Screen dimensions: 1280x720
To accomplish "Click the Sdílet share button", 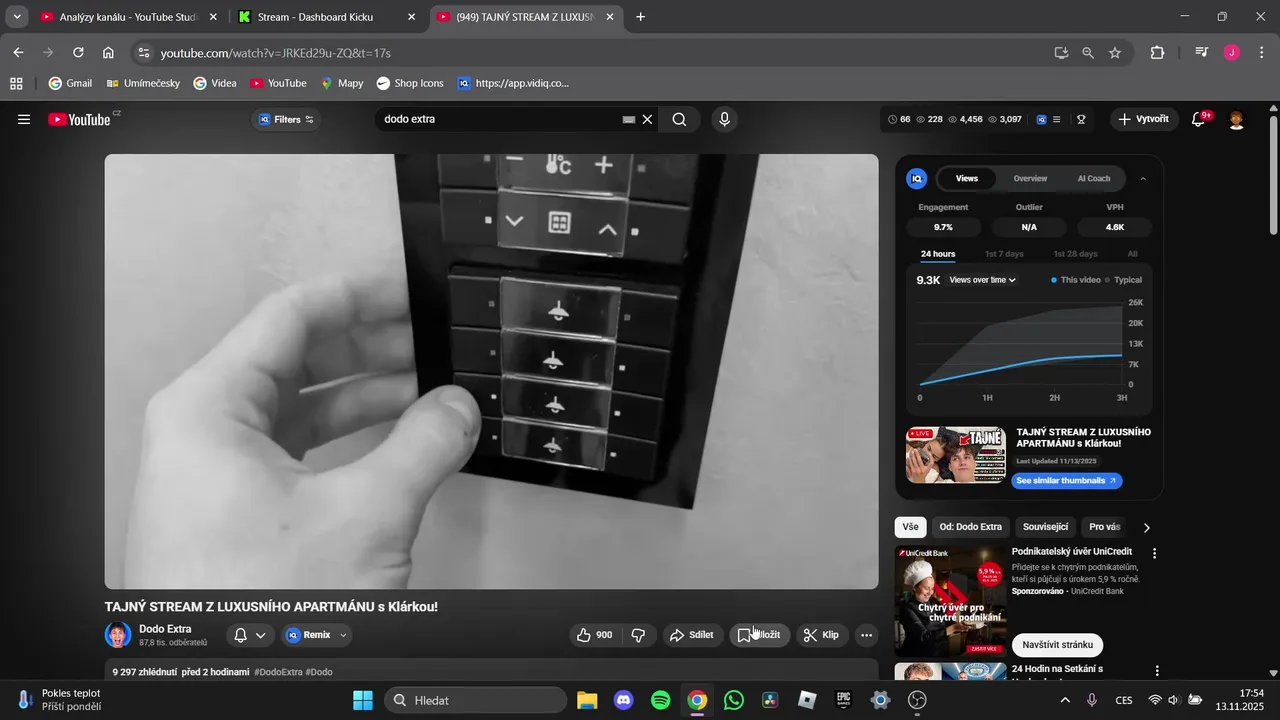I will [x=692, y=635].
